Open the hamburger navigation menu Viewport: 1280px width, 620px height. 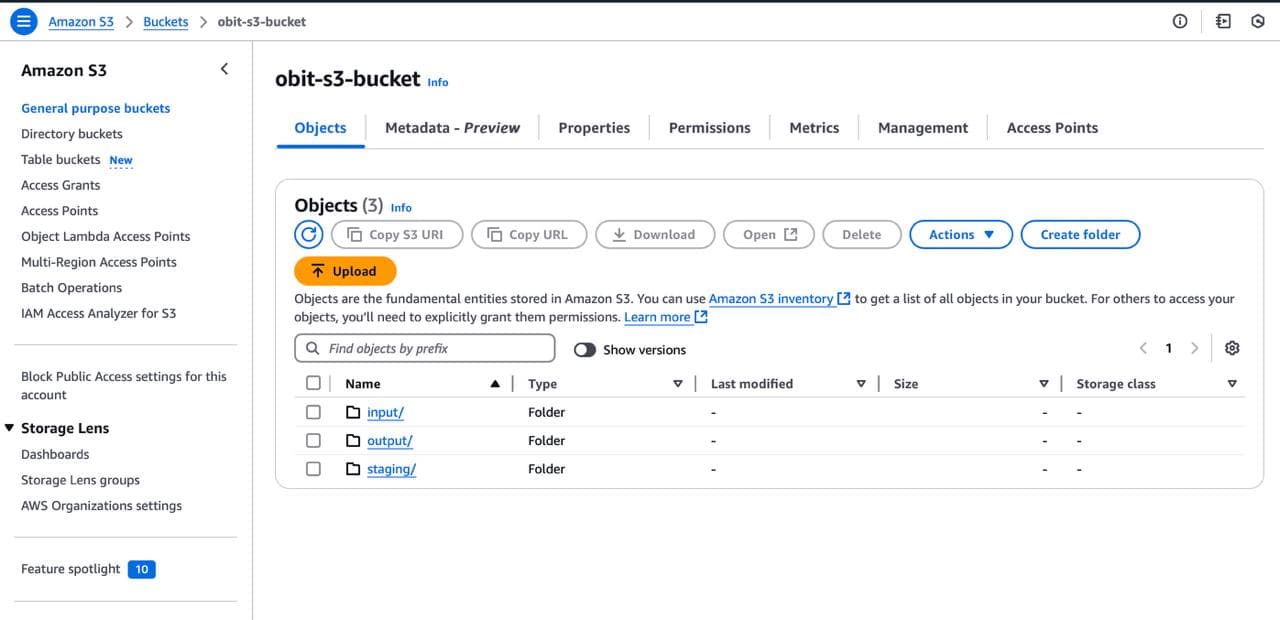coord(25,21)
